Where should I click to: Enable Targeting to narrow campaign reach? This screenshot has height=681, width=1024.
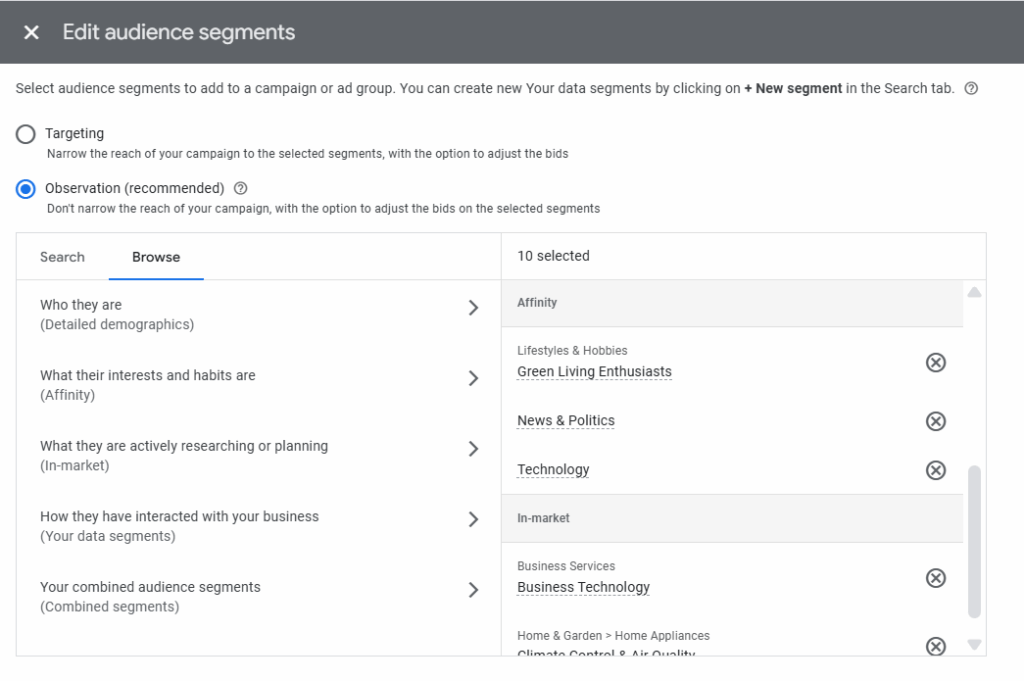click(24, 133)
